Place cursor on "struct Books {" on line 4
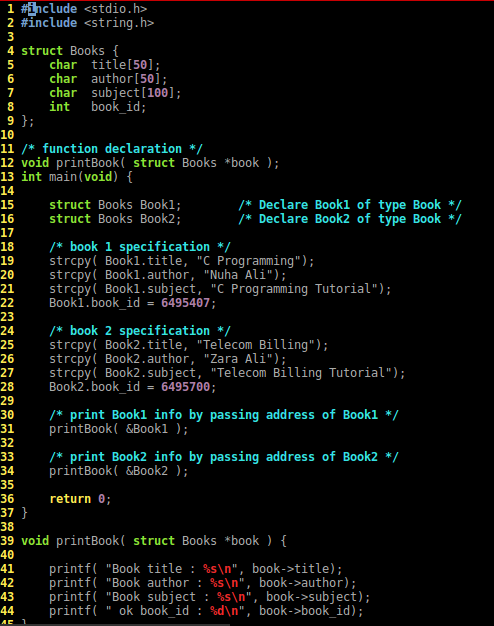494x626 pixels. click(x=70, y=51)
